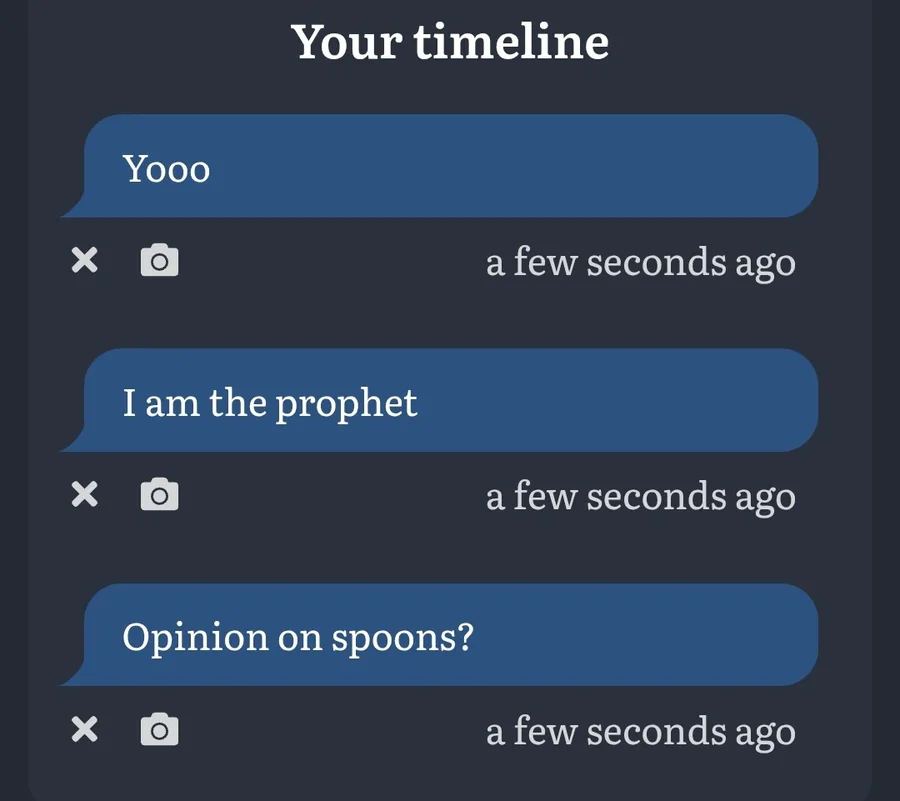The height and width of the screenshot is (801, 900).
Task: Take a snapshot of 'I am the prophet' post
Action: coord(160,494)
